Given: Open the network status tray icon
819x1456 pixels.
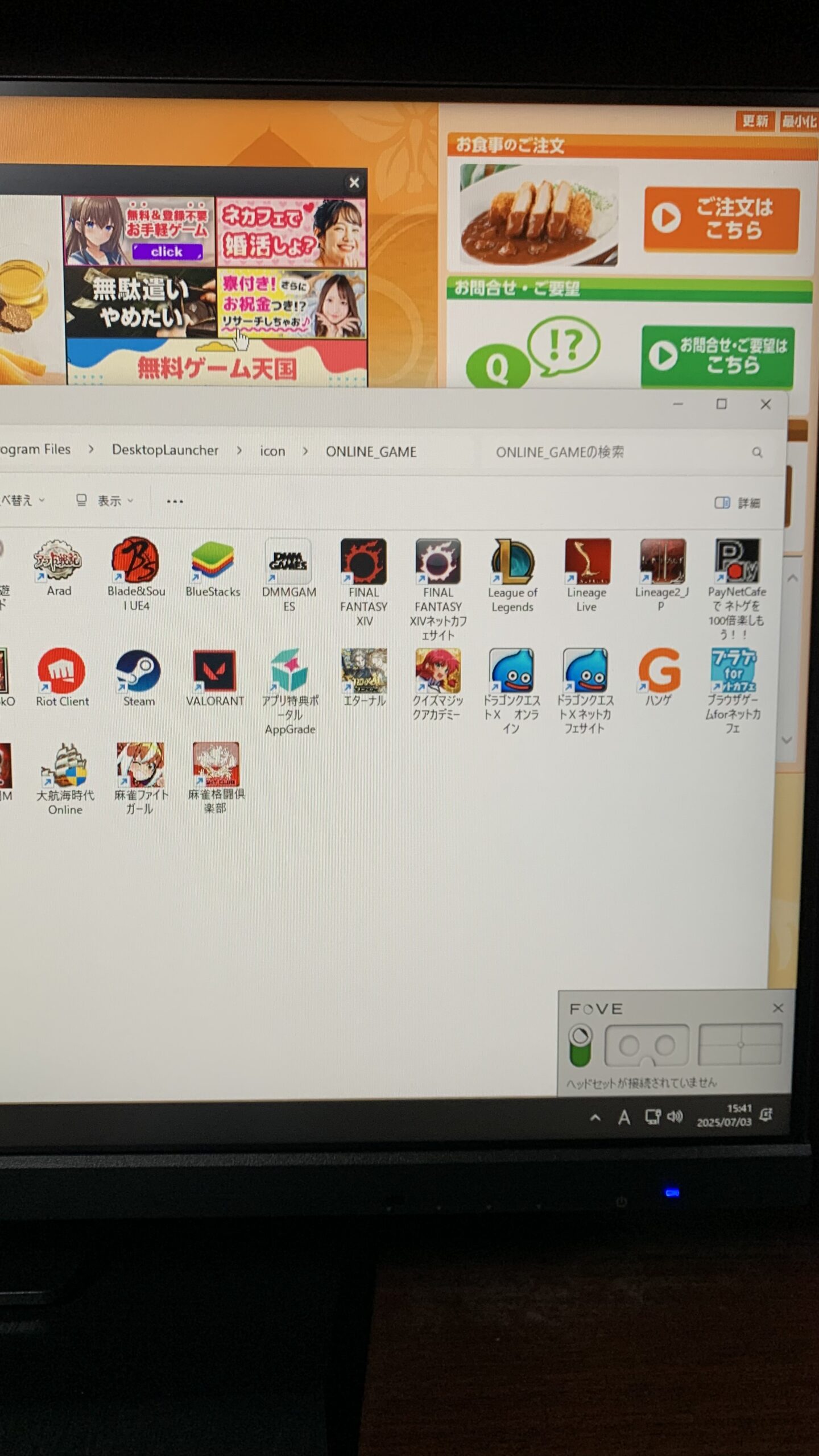Looking at the screenshot, I should [x=653, y=1117].
